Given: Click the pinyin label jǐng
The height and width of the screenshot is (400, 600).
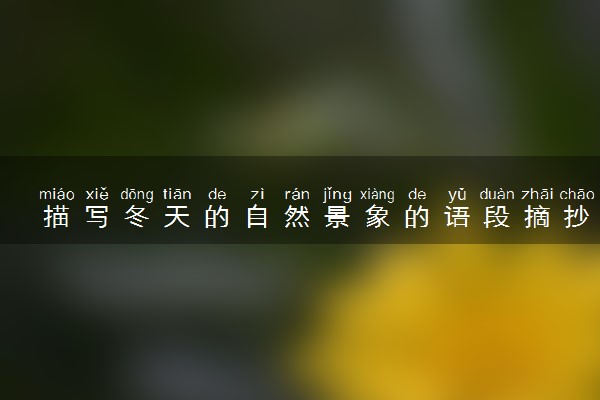Looking at the screenshot, I should pos(337,195).
